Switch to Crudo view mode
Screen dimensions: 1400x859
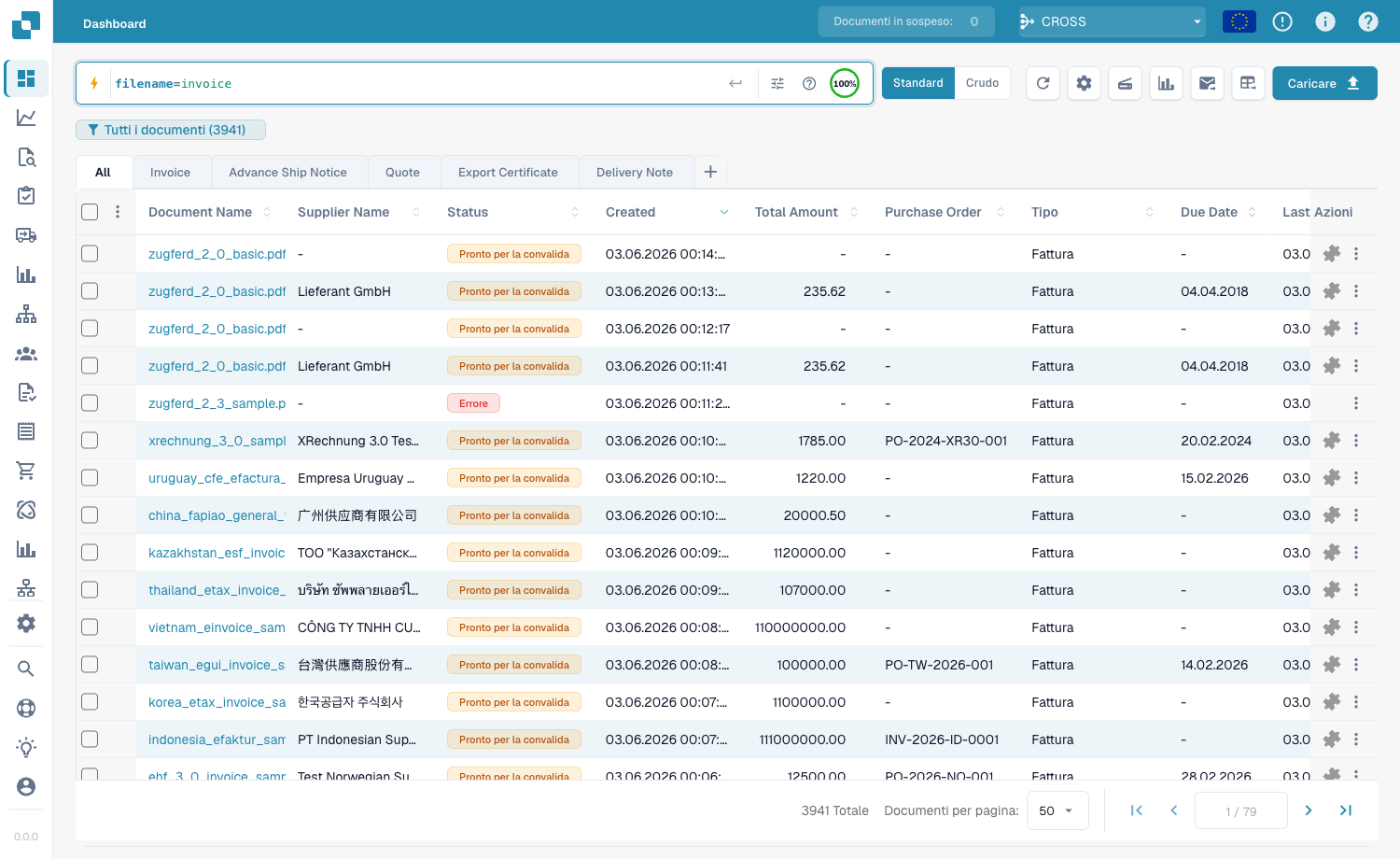pyautogui.click(x=982, y=83)
